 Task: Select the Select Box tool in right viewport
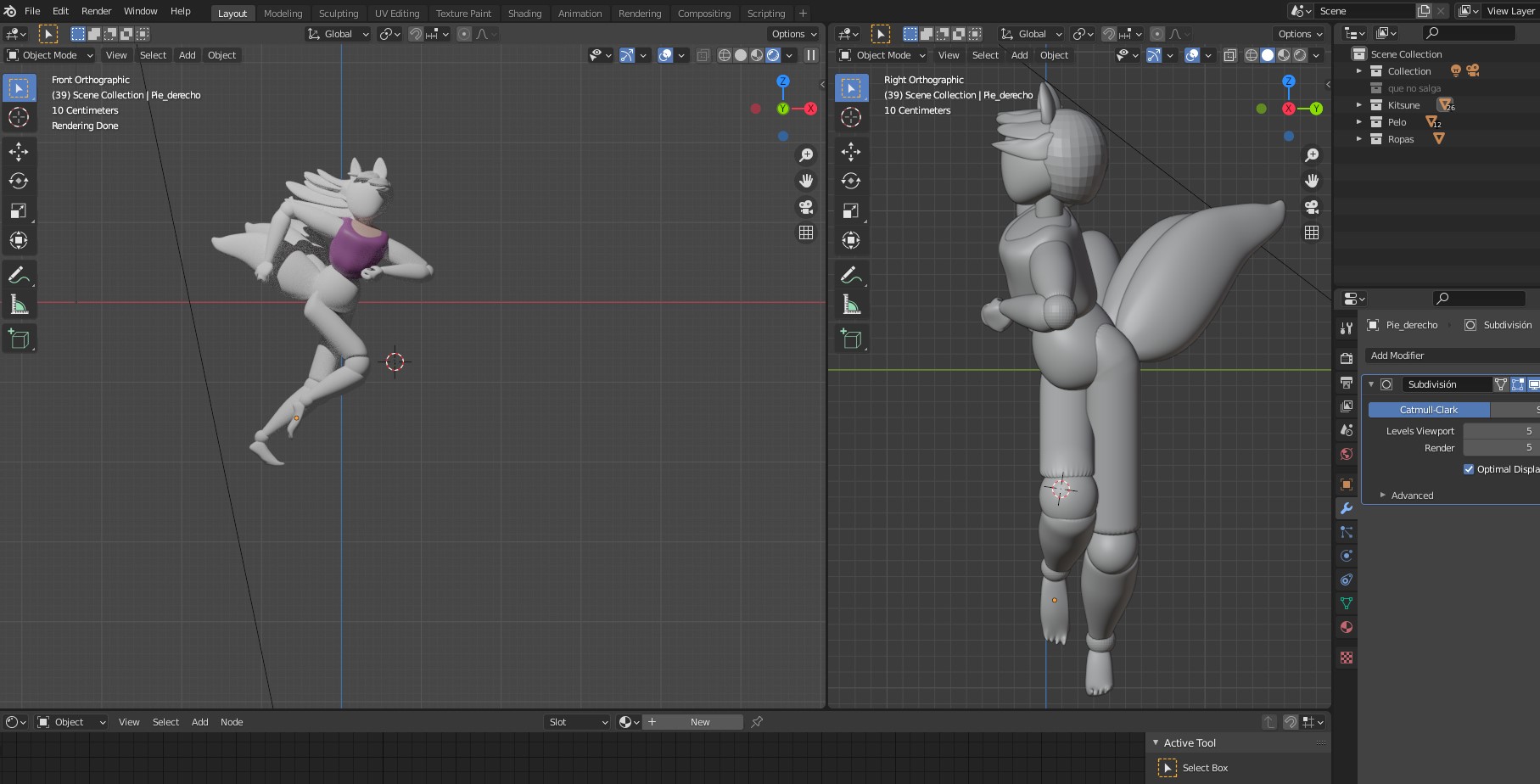pyautogui.click(x=851, y=88)
